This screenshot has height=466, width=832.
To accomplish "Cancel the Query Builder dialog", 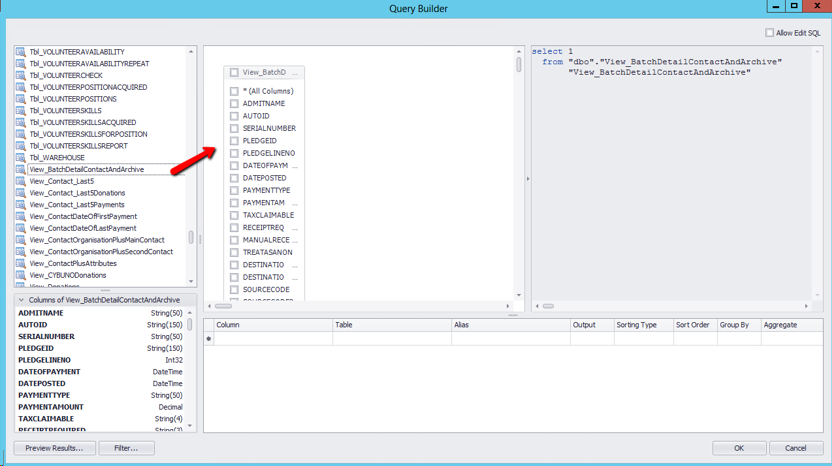I will (796, 448).
